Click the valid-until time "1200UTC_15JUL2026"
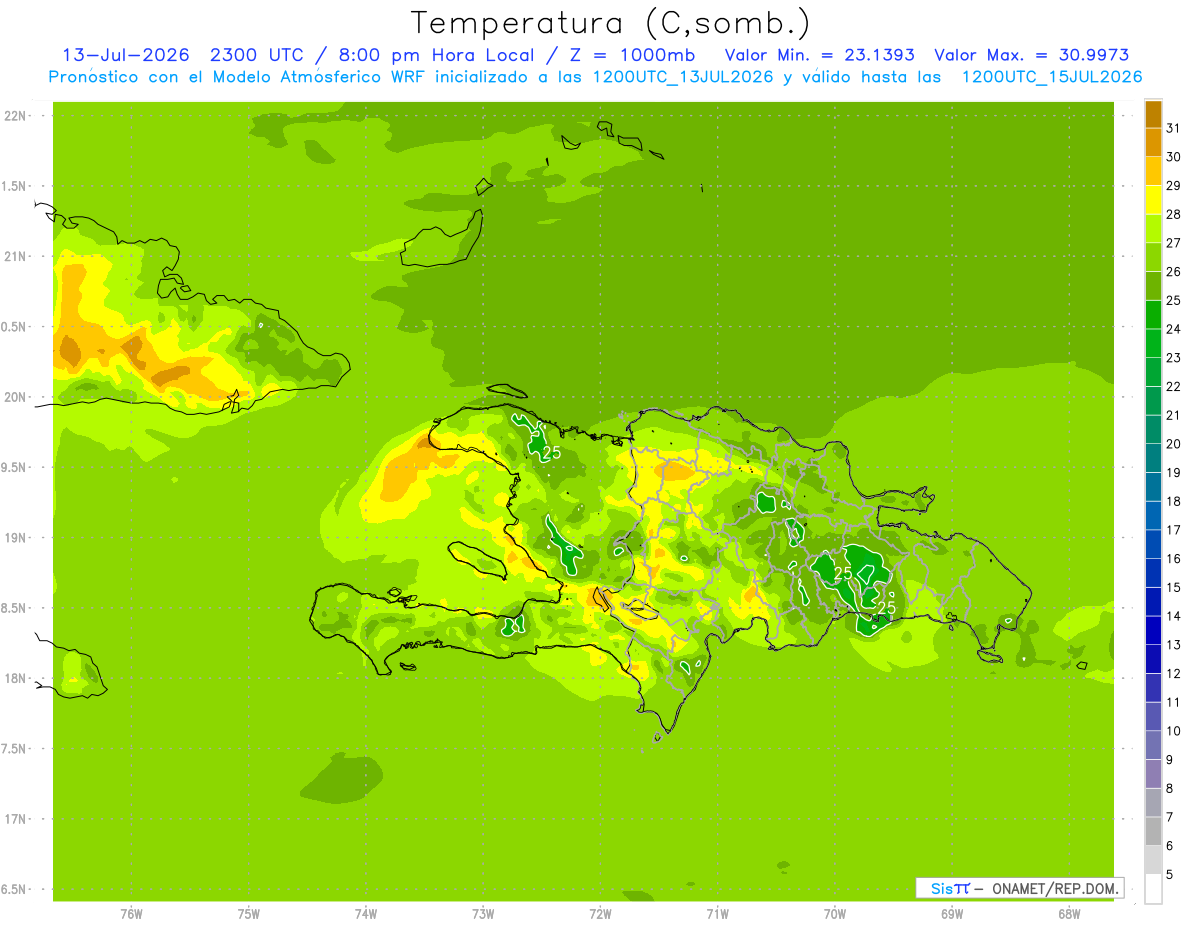 1052,77
